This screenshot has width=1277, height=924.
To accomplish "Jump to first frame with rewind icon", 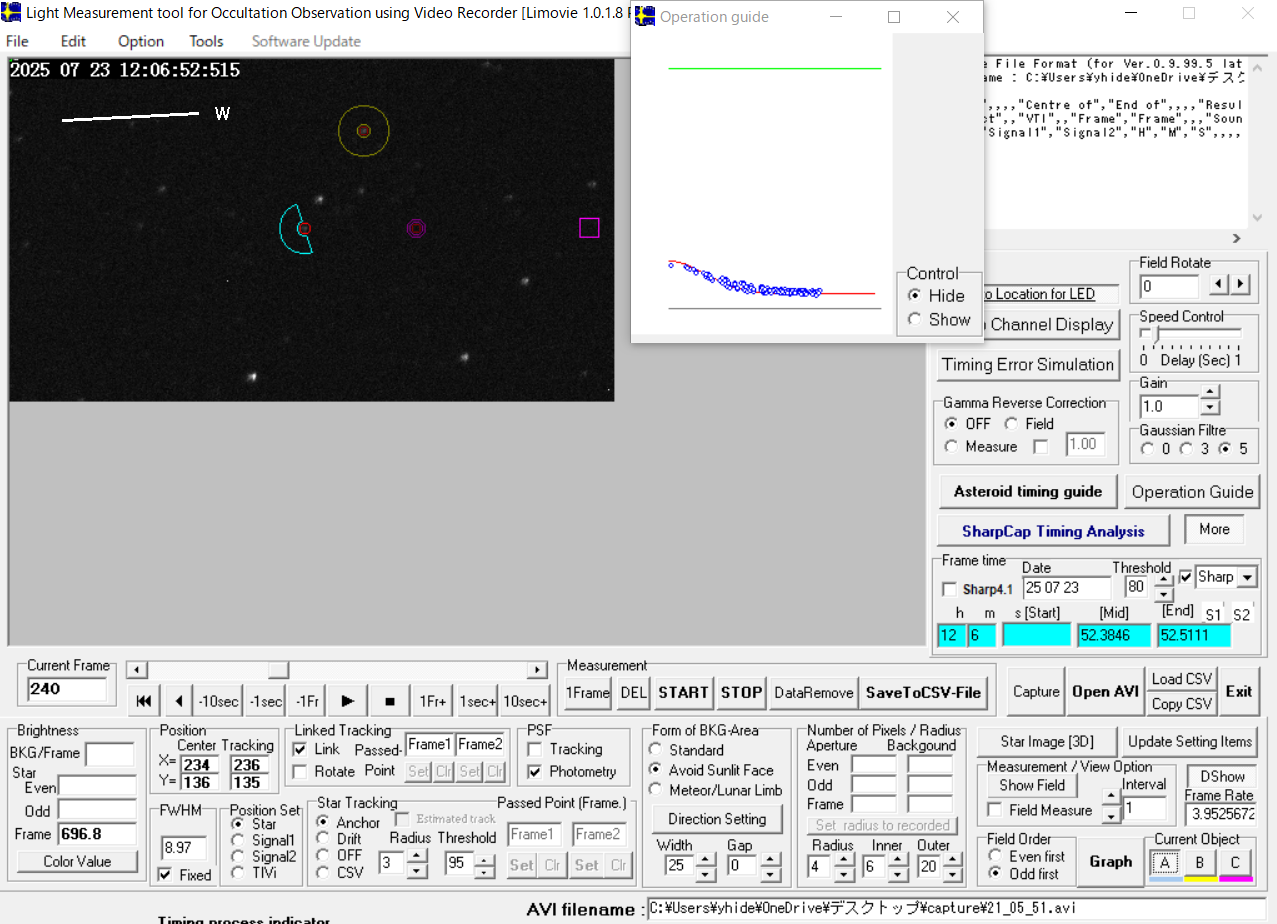I will coord(144,702).
